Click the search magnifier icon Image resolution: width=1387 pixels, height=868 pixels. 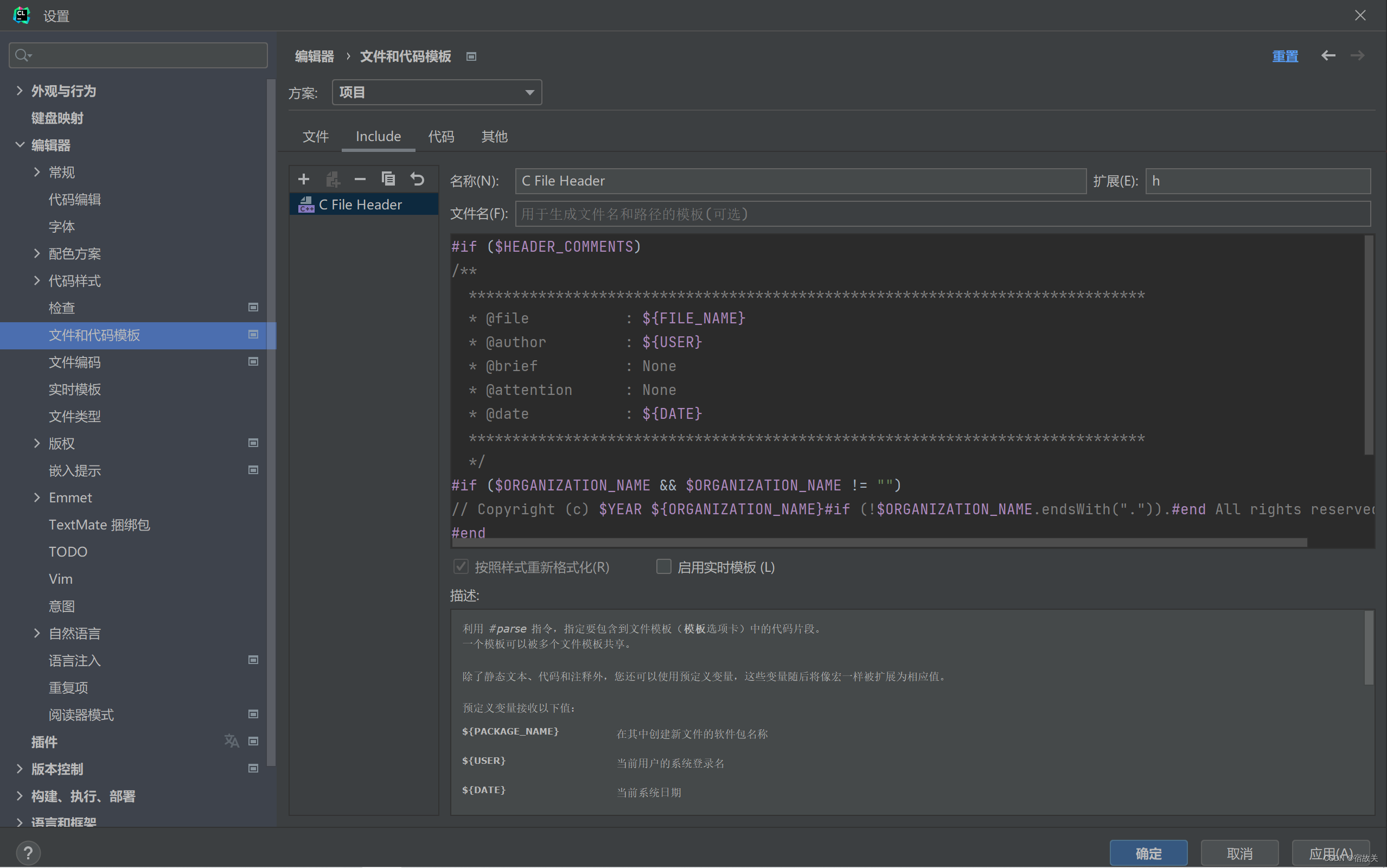pos(22,55)
